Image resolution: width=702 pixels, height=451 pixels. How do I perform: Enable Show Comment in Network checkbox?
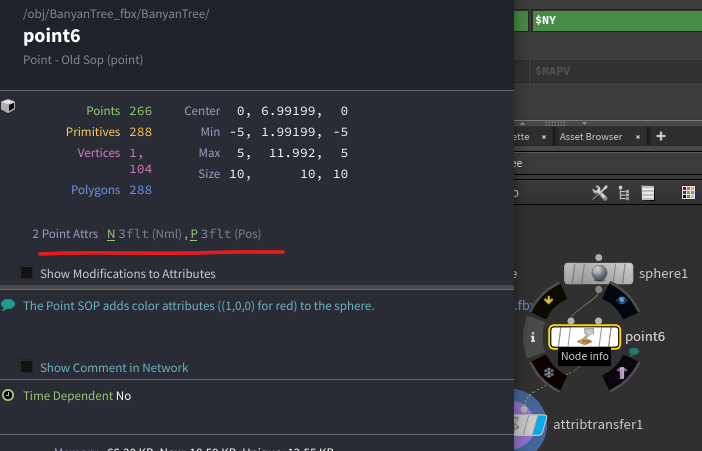pyautogui.click(x=26, y=366)
